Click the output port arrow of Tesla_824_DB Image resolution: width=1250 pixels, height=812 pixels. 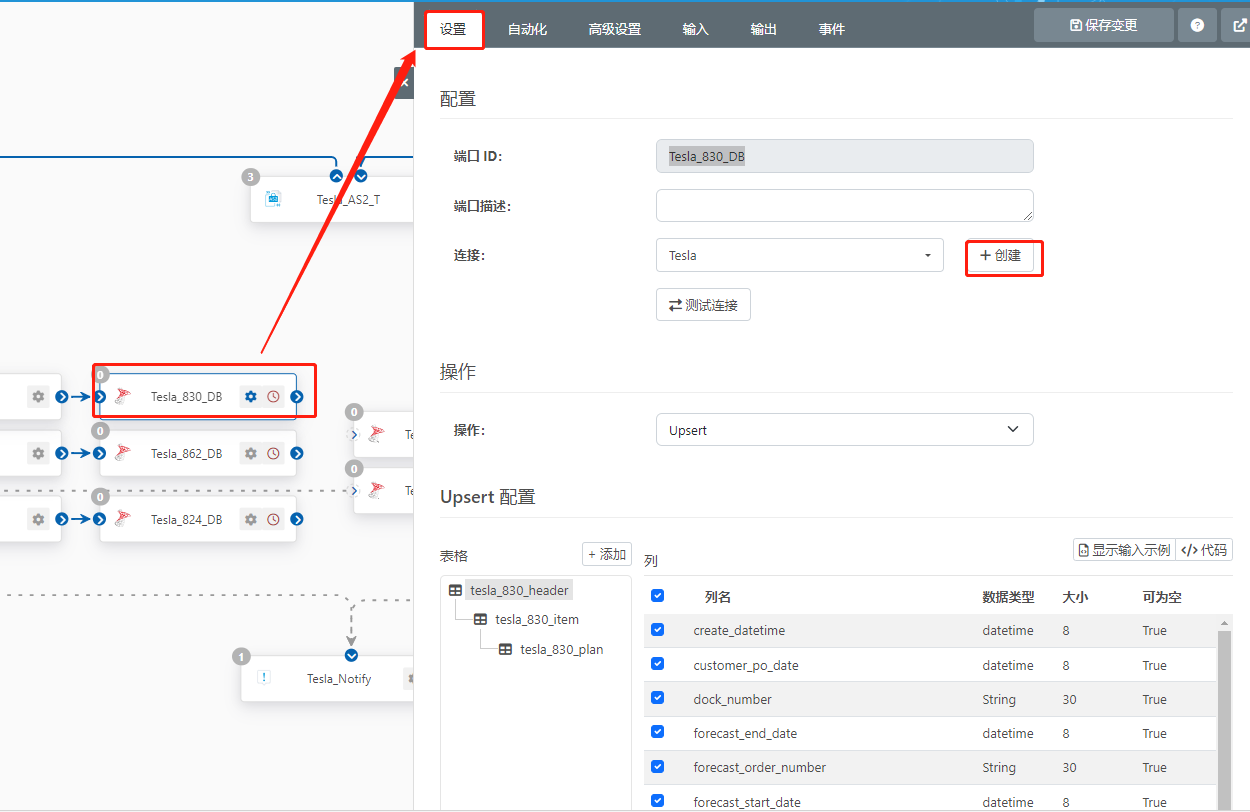click(x=297, y=519)
